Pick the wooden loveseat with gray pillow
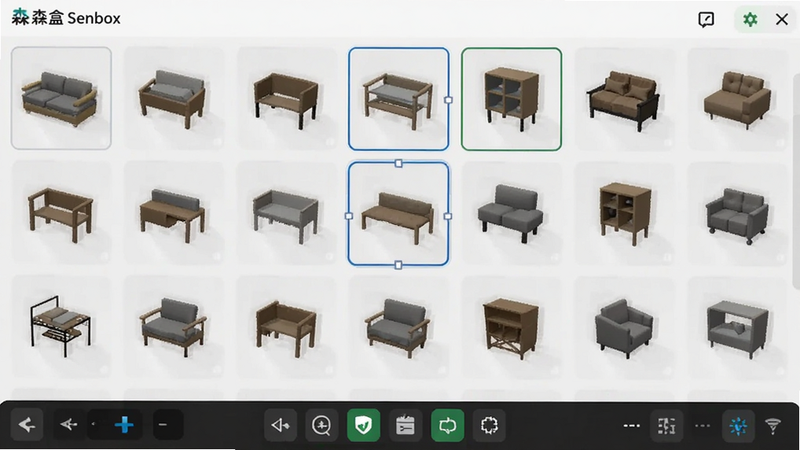Viewport: 800px width, 450px height. pyautogui.click(x=174, y=98)
